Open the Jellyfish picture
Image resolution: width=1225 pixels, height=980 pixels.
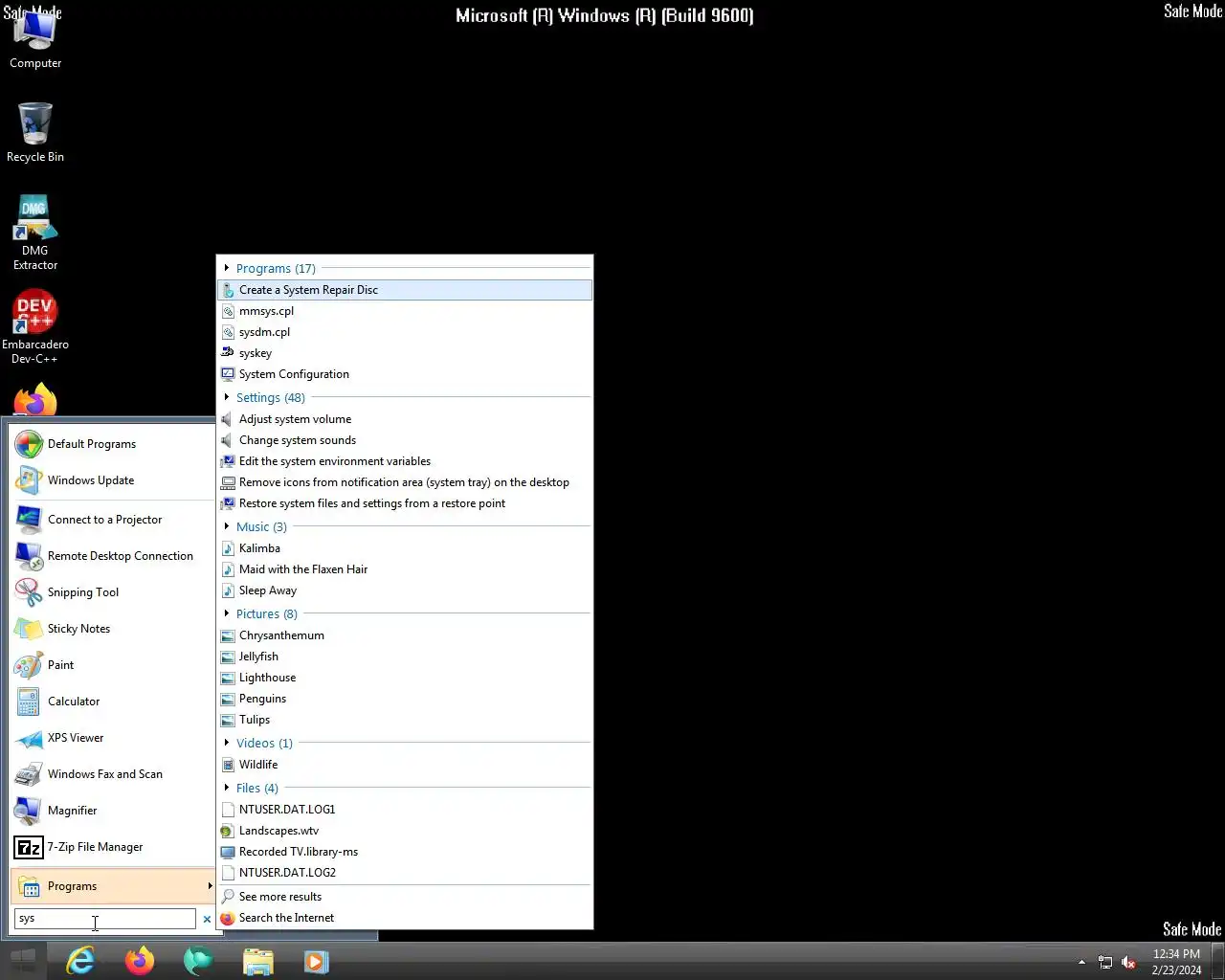(405, 657)
